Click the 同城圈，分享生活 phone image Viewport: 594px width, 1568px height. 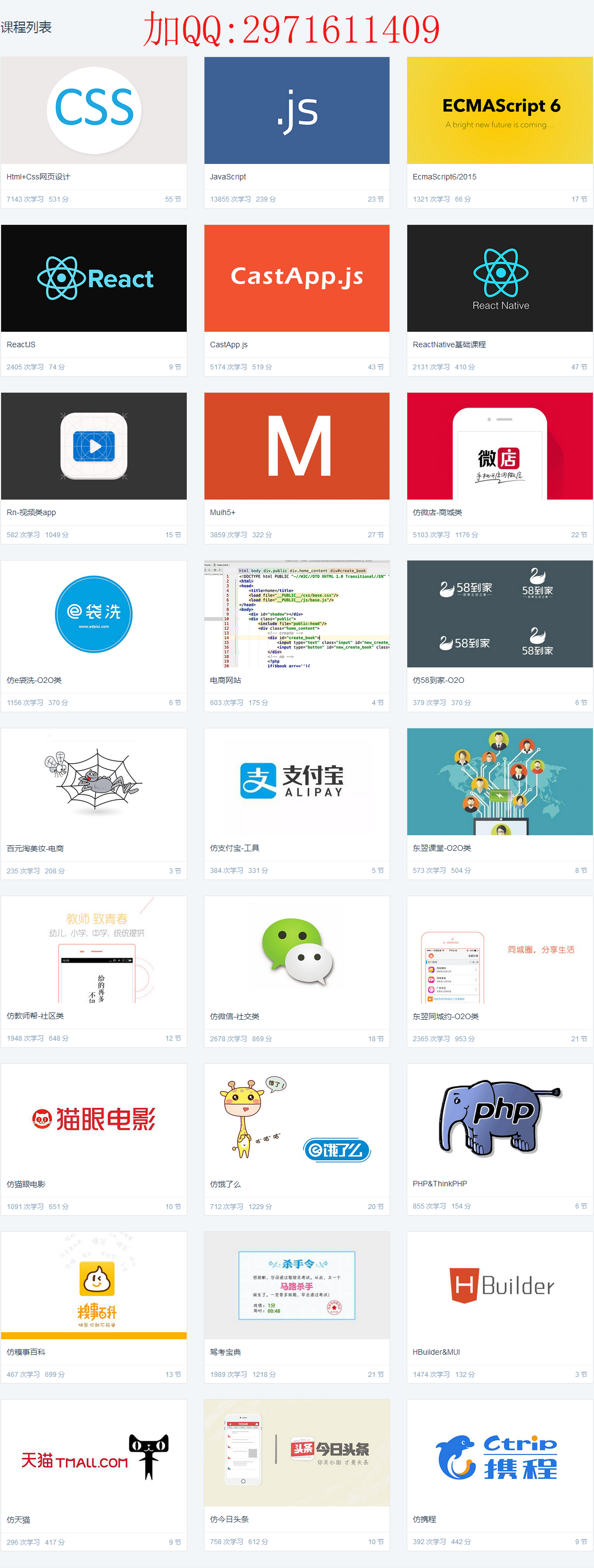pyautogui.click(x=500, y=949)
